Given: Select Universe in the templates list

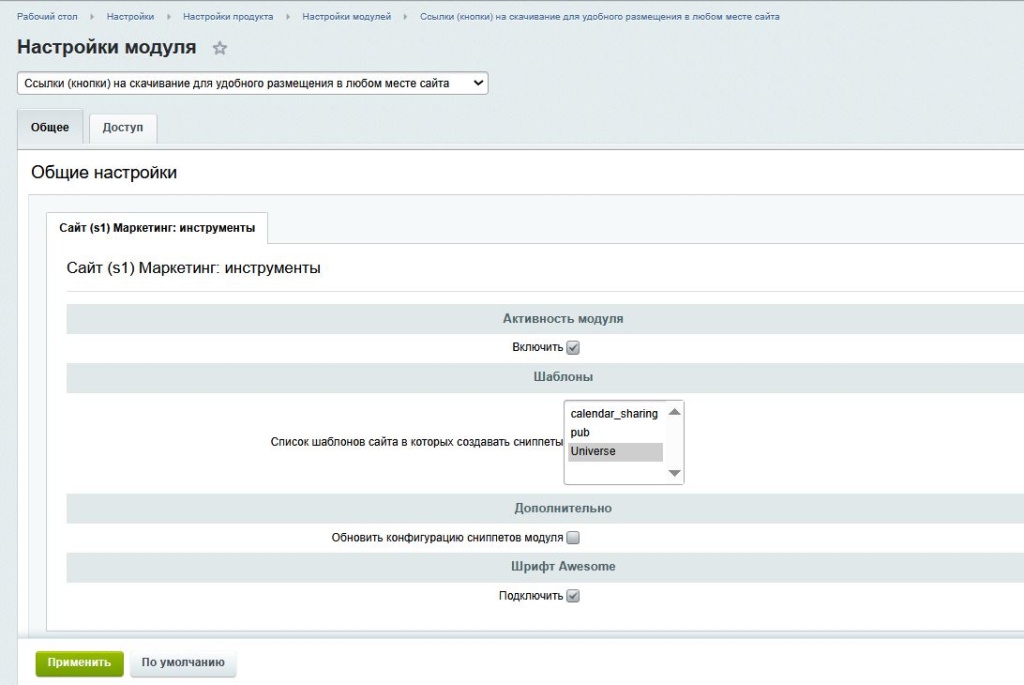Looking at the screenshot, I should 615,451.
